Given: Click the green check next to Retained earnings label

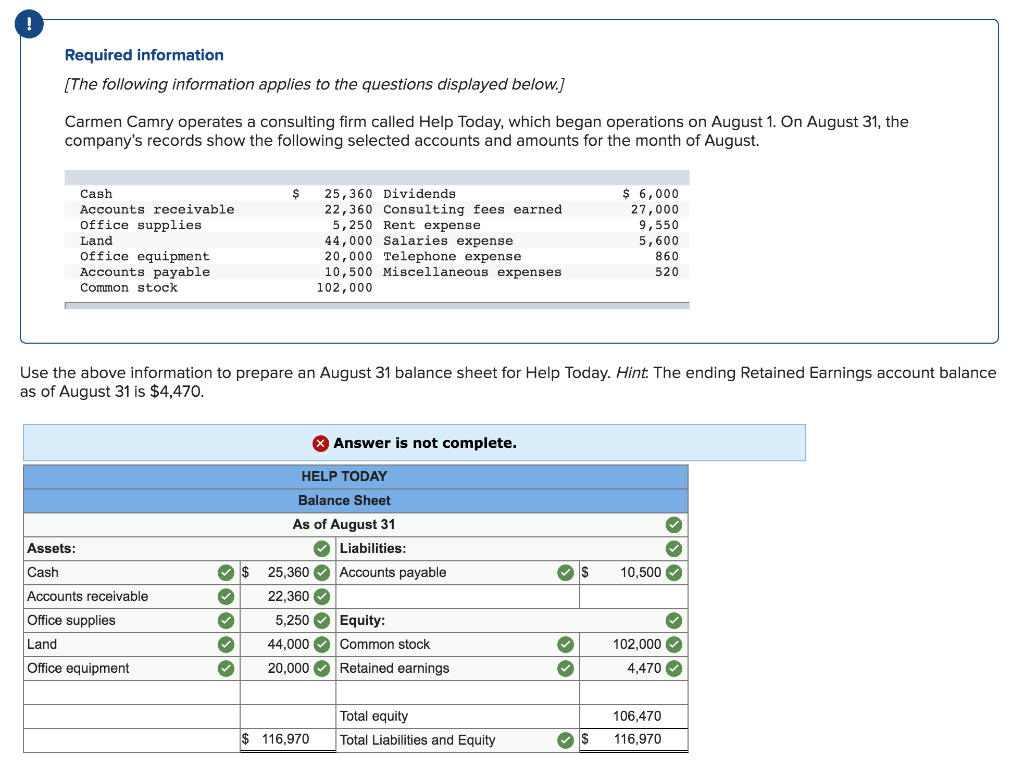Looking at the screenshot, I should [x=566, y=669].
